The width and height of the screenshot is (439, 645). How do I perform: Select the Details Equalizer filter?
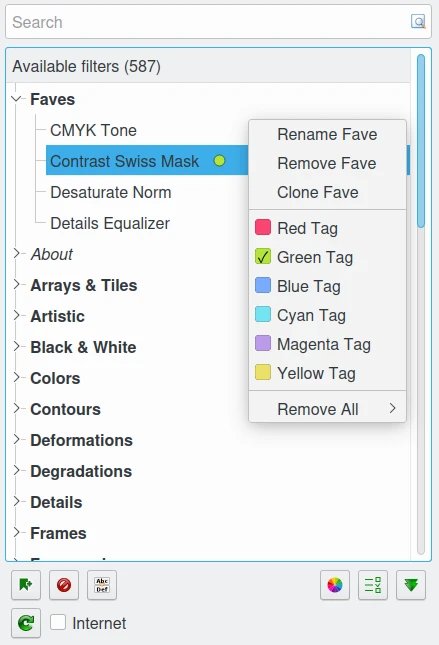110,223
